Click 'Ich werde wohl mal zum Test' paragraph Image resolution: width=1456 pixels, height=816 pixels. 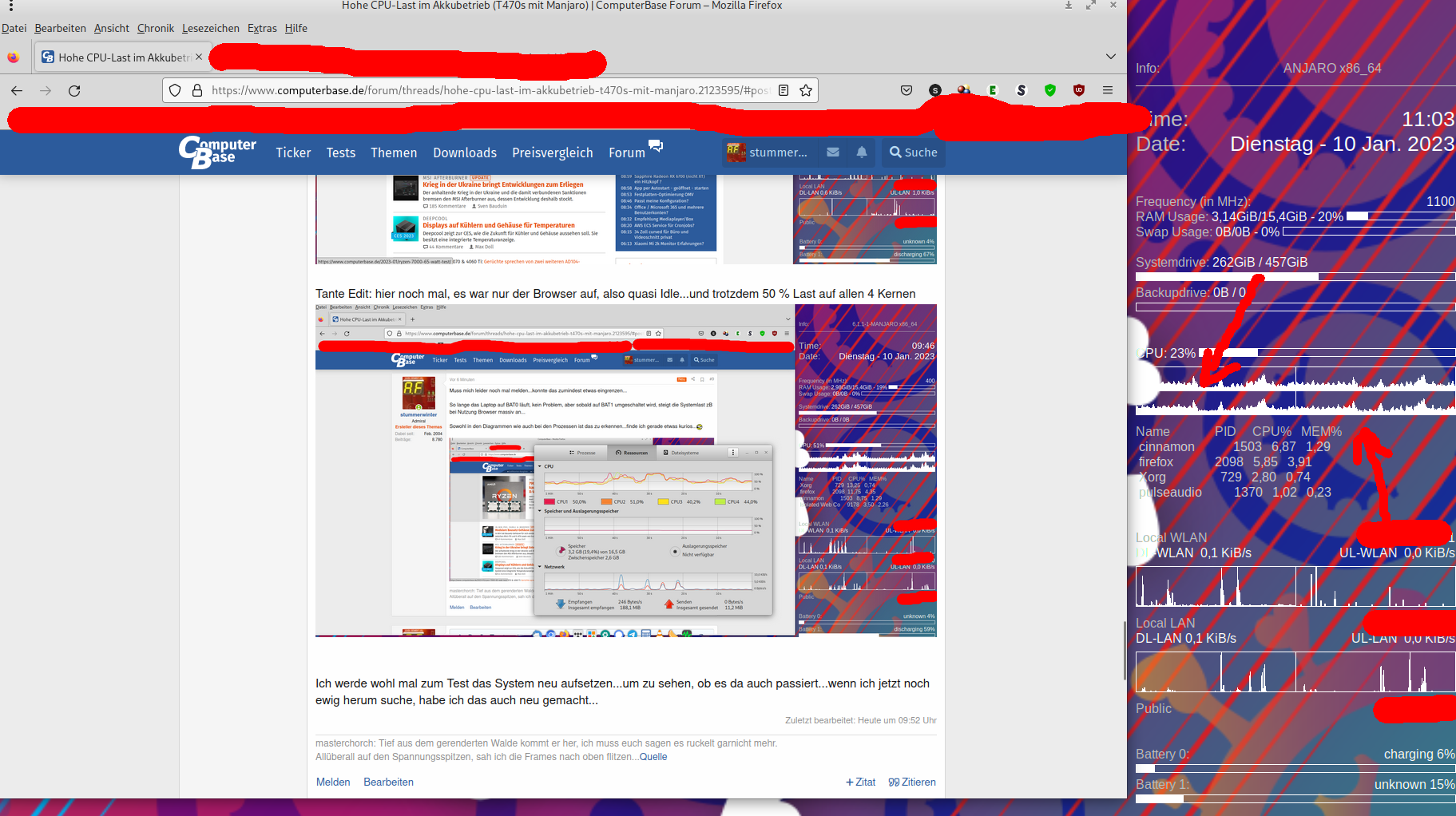click(622, 691)
